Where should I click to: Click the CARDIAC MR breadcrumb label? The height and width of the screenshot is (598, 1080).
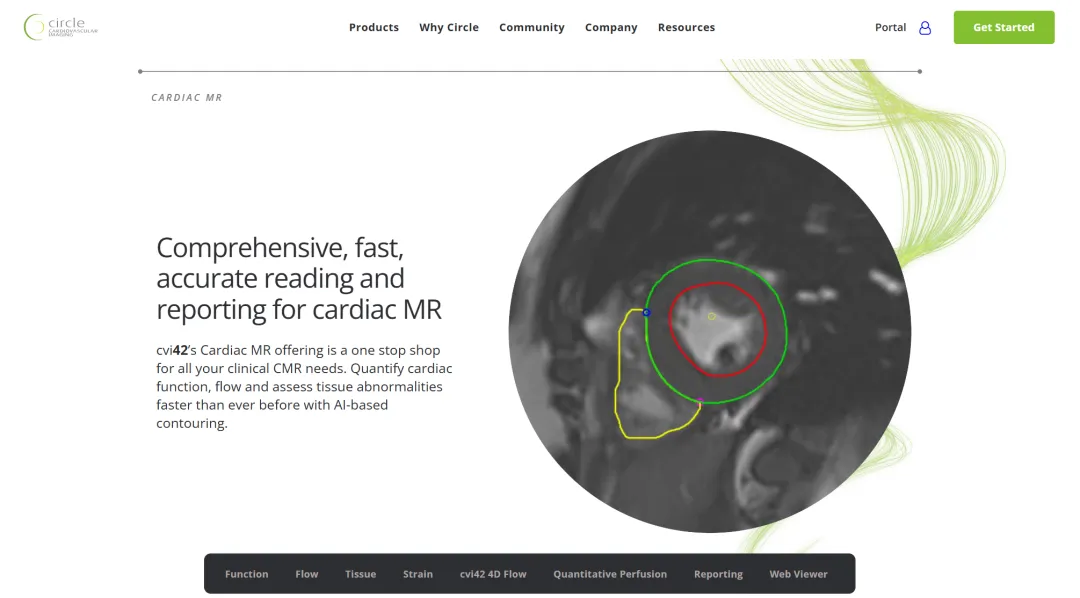[x=187, y=98]
